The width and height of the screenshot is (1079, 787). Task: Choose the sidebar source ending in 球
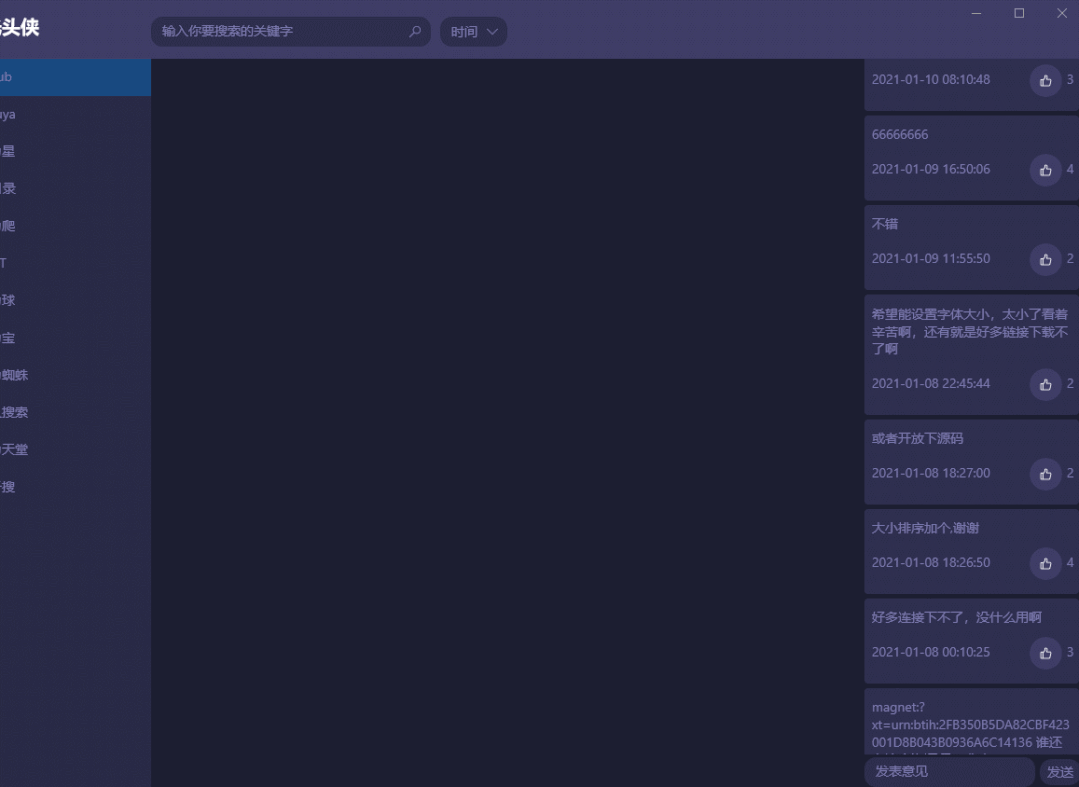pos(75,300)
